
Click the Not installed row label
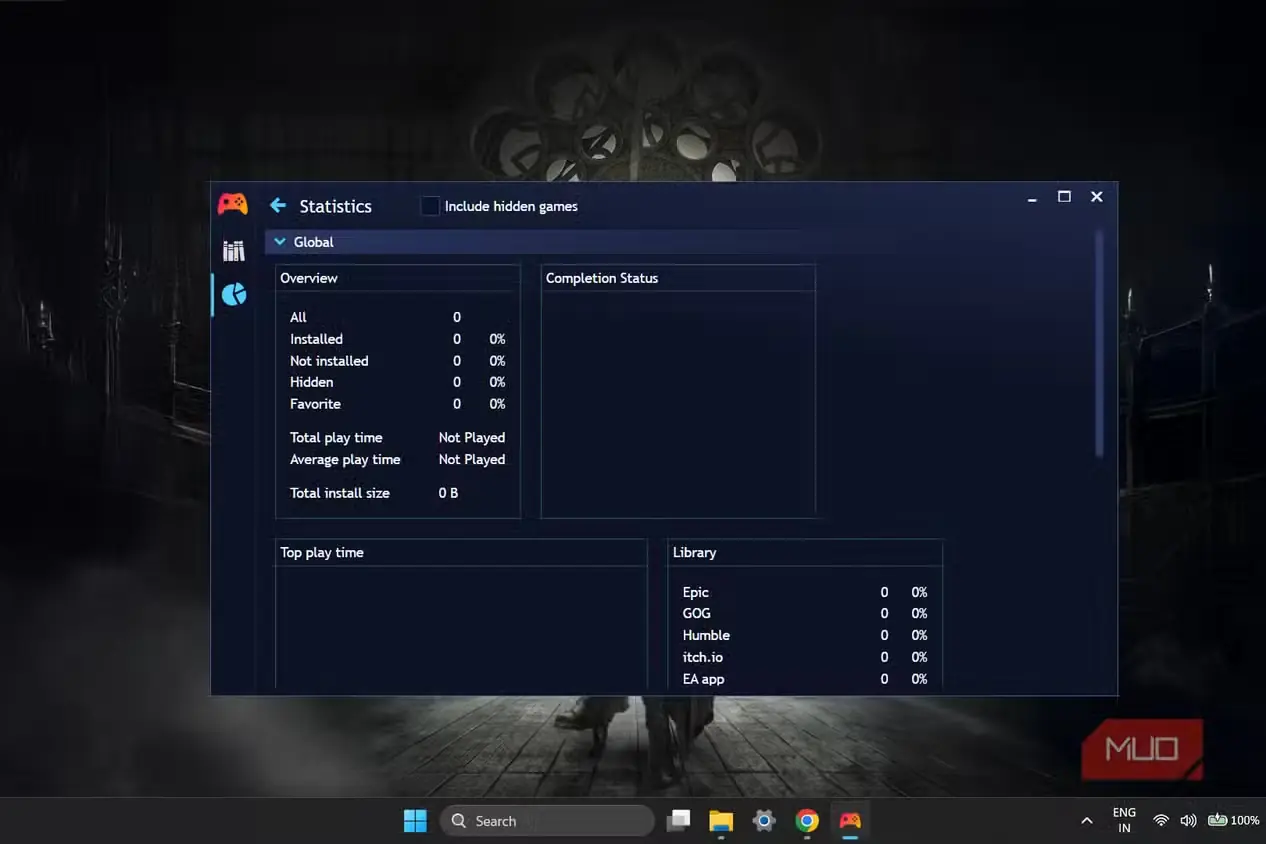[x=329, y=361]
